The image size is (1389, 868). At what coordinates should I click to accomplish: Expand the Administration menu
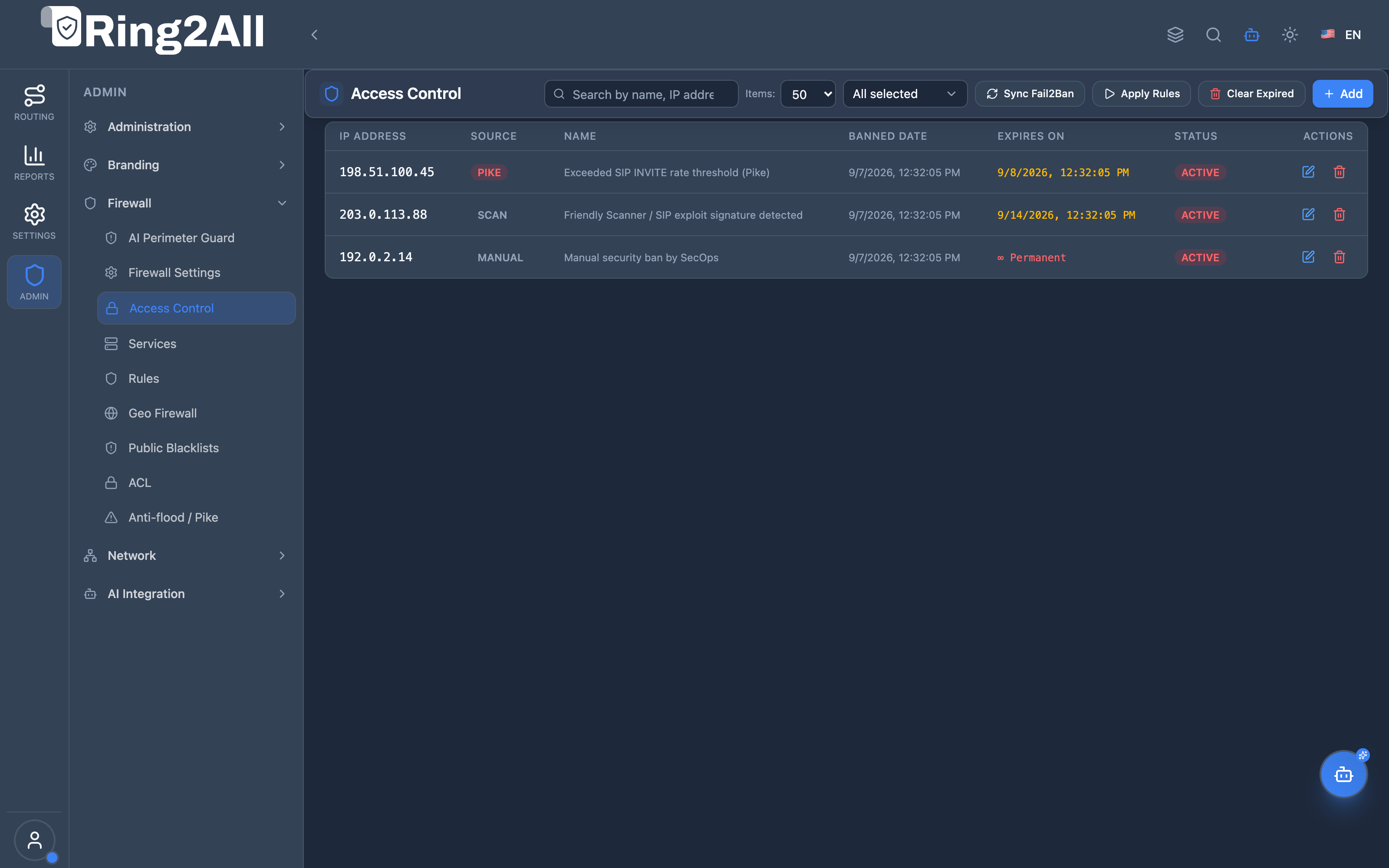185,127
